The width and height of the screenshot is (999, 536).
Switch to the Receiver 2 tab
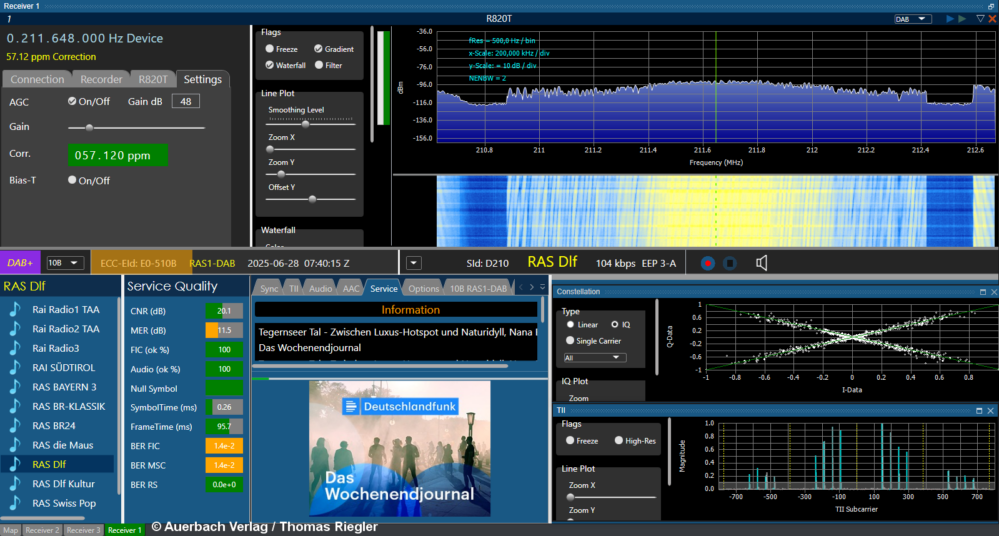tap(42, 530)
